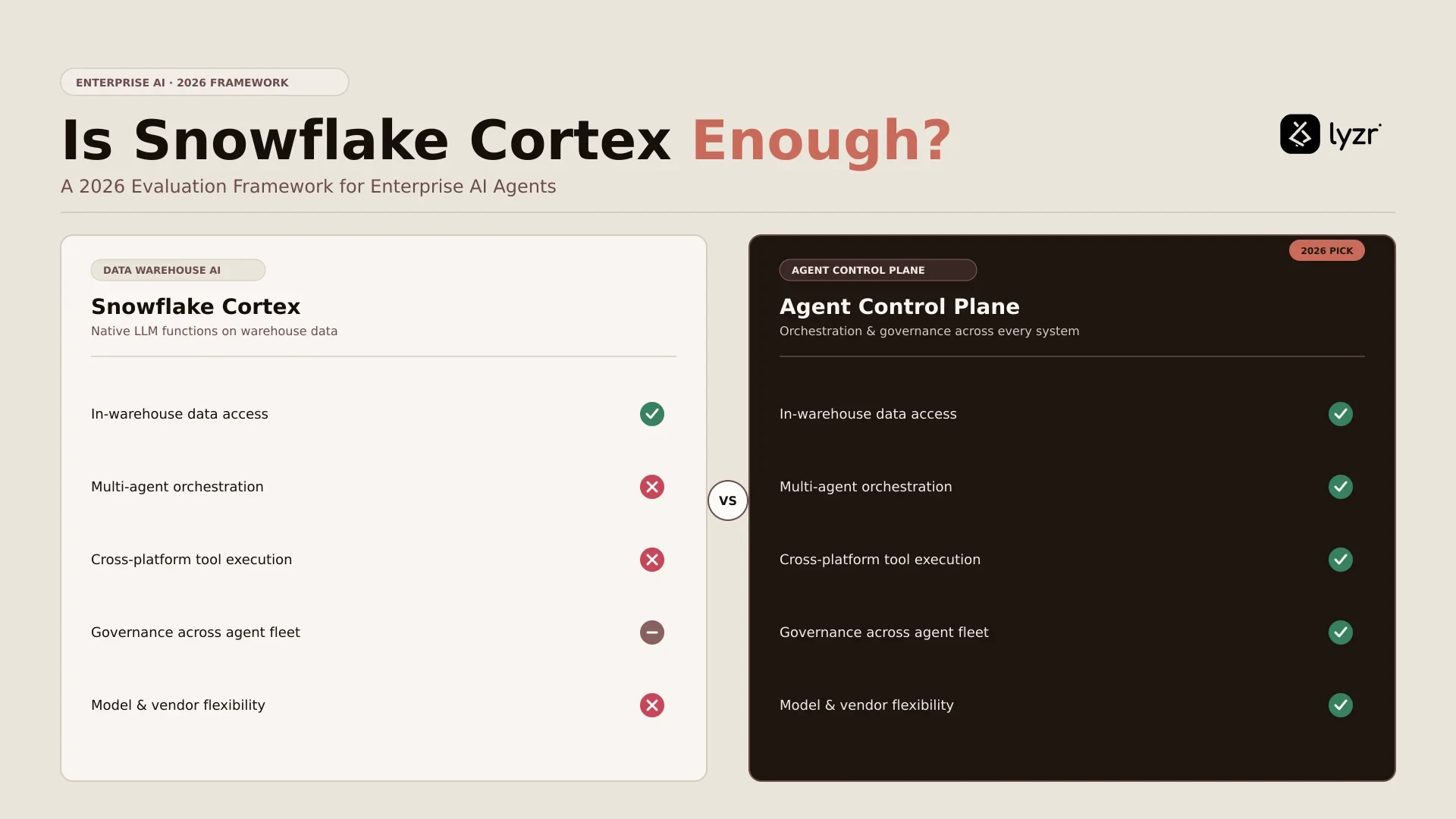Image resolution: width=1456 pixels, height=819 pixels.
Task: Click the Snowflake Cortex card heading
Action: click(x=196, y=306)
